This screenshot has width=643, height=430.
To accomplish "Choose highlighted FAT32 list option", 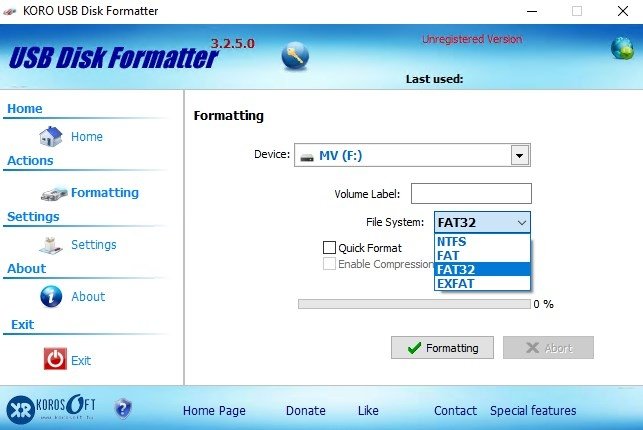I will point(482,269).
